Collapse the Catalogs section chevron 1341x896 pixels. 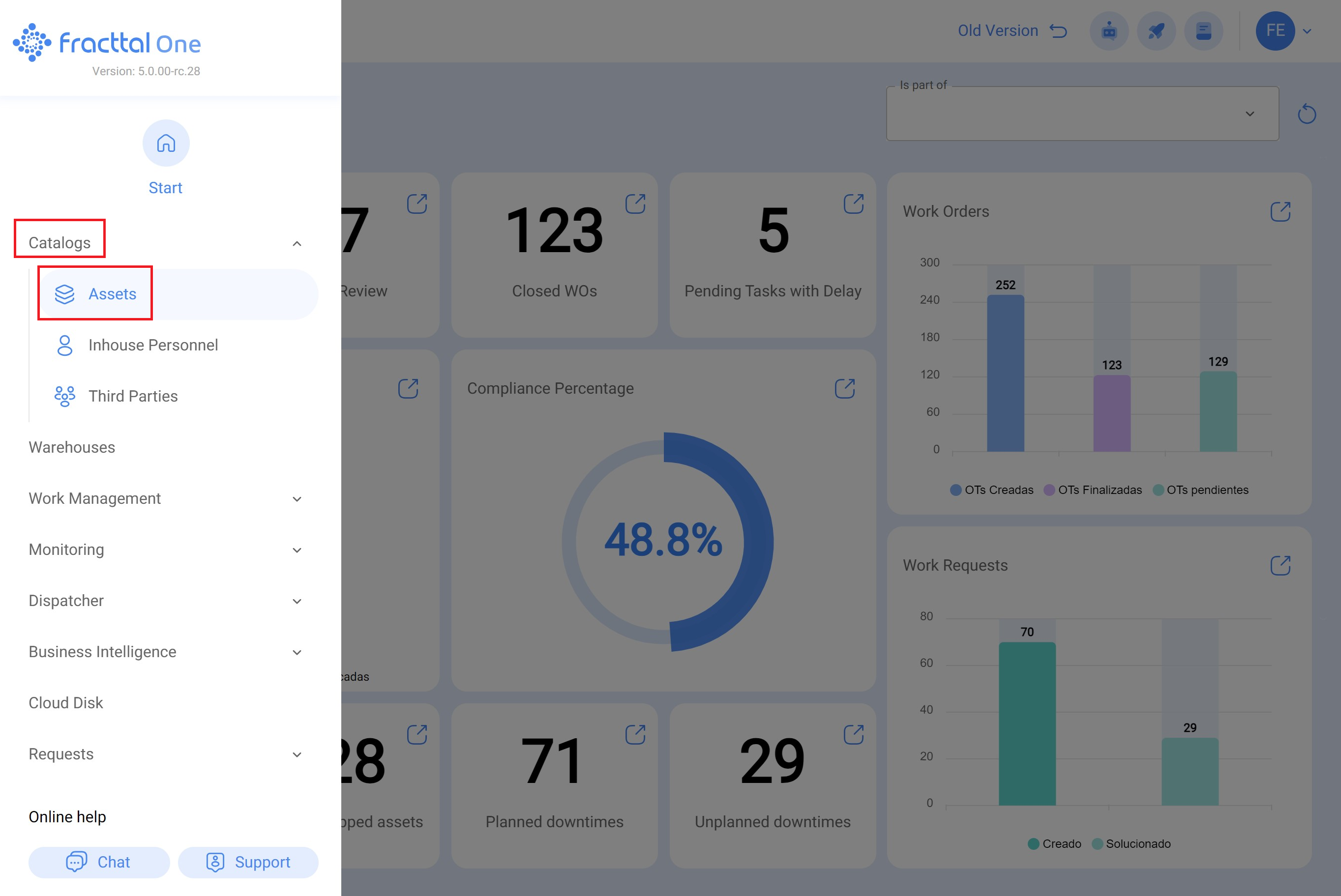tap(297, 243)
